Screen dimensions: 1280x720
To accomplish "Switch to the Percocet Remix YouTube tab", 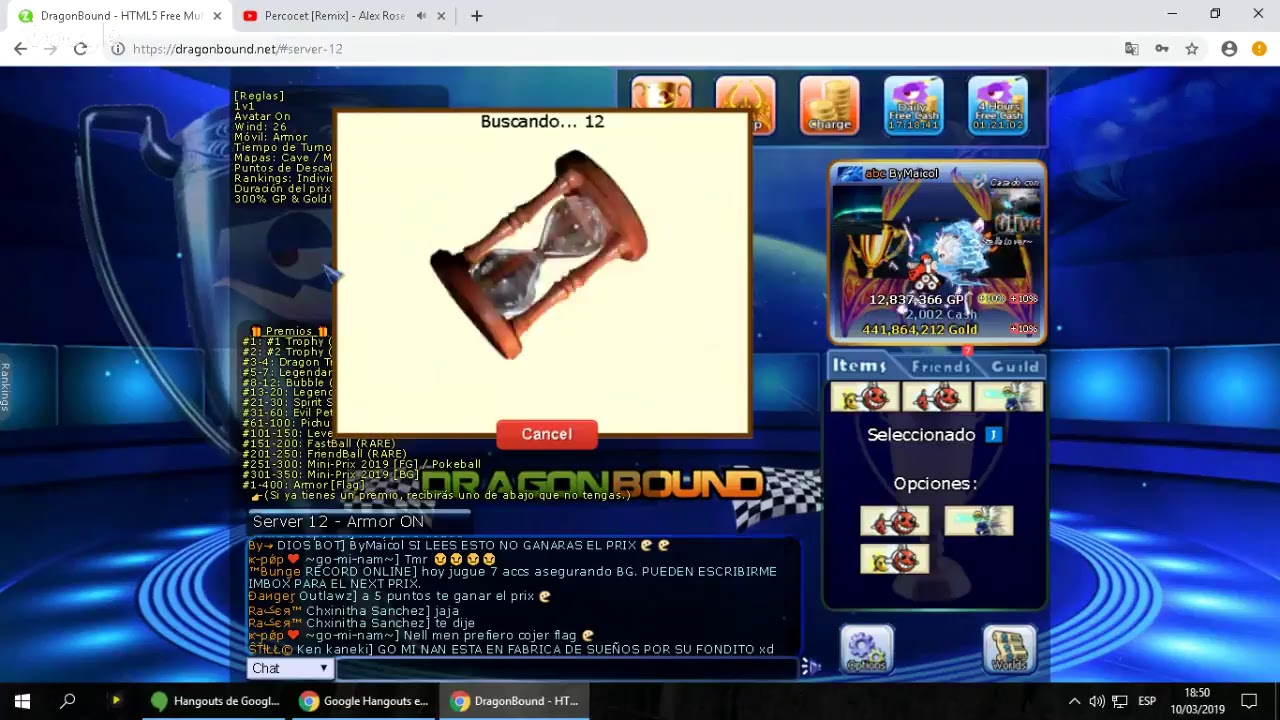I will point(335,16).
